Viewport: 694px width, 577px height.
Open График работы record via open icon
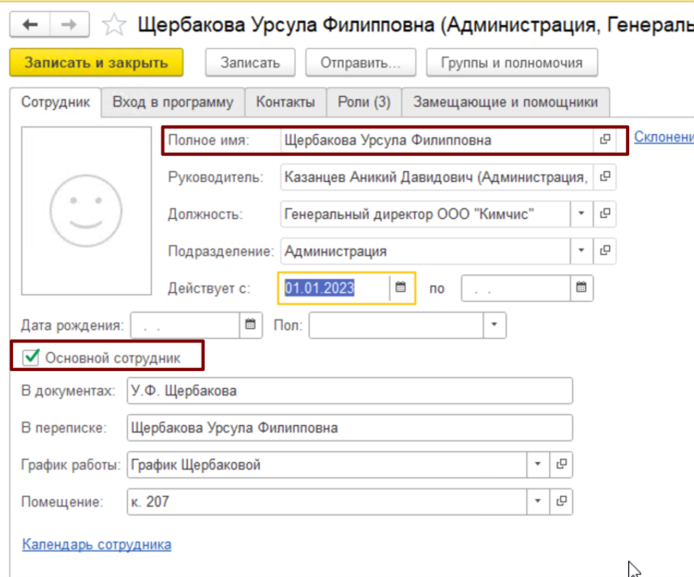(x=561, y=464)
